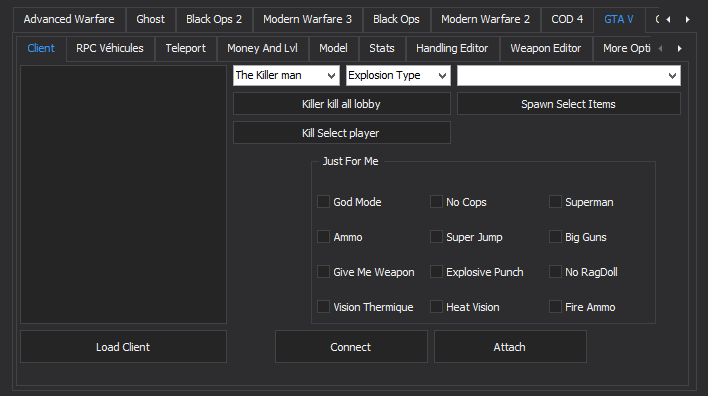Enable the God Mode checkbox
Viewport: 708px width, 396px height.
coord(323,201)
